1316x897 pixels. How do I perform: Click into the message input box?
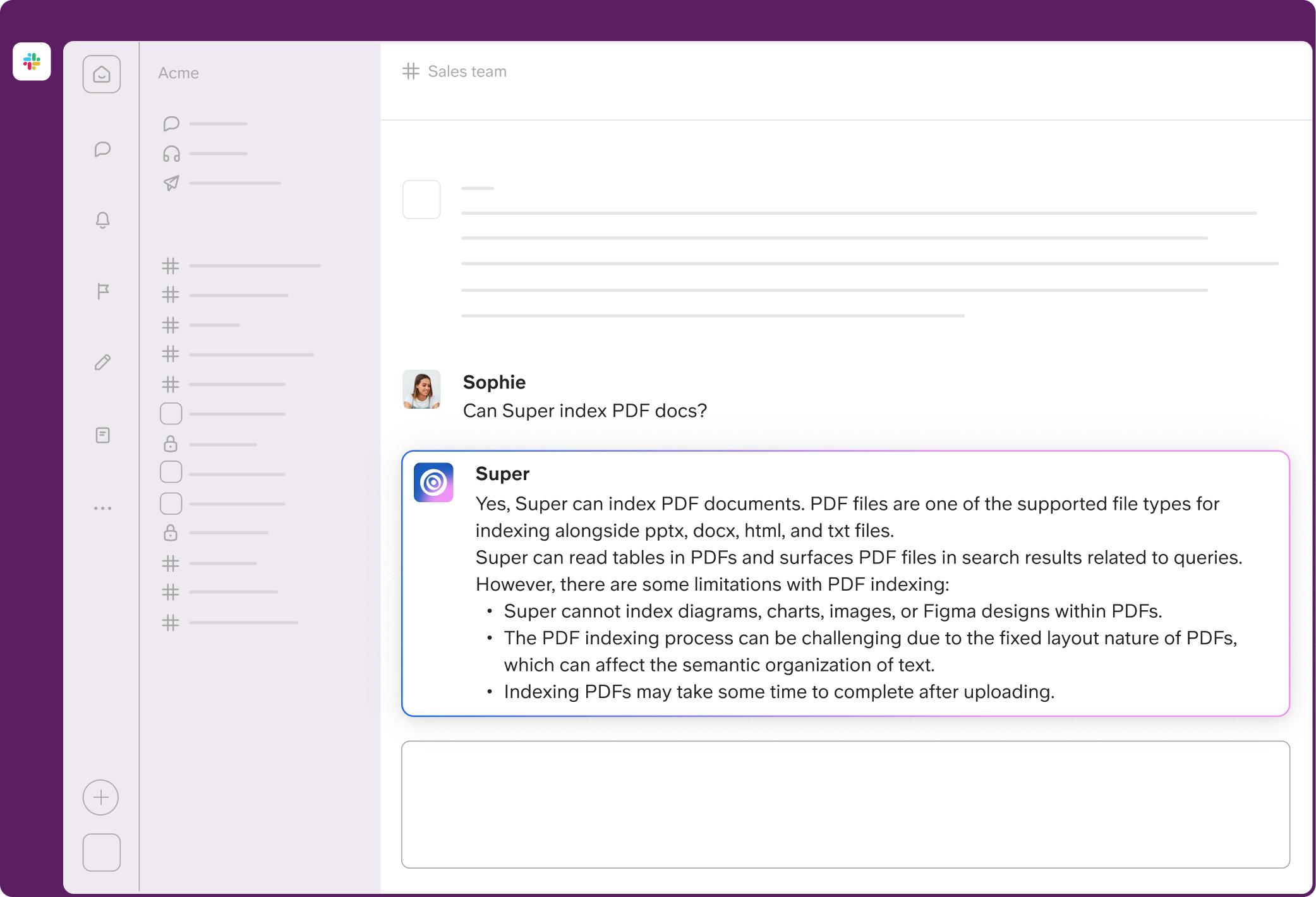[845, 804]
